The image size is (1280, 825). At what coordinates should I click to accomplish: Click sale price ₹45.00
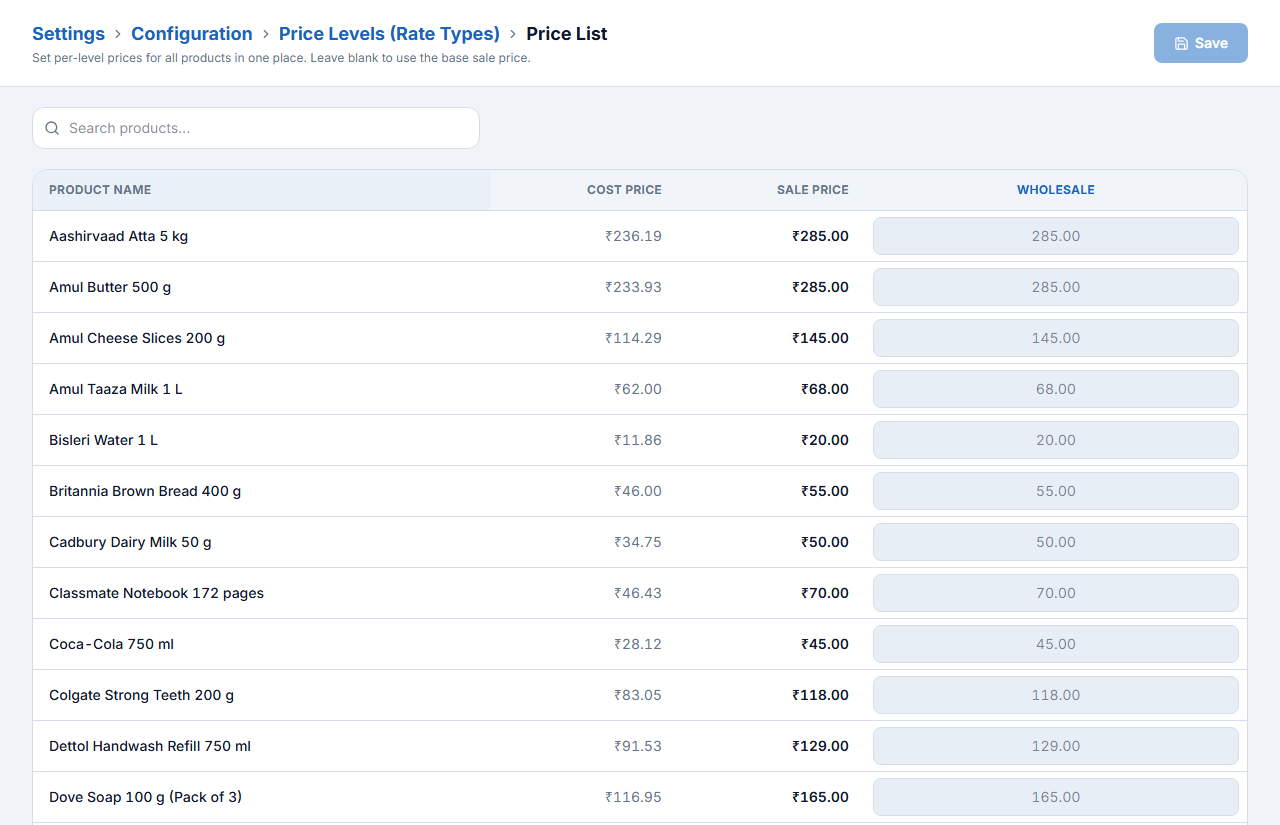(825, 644)
